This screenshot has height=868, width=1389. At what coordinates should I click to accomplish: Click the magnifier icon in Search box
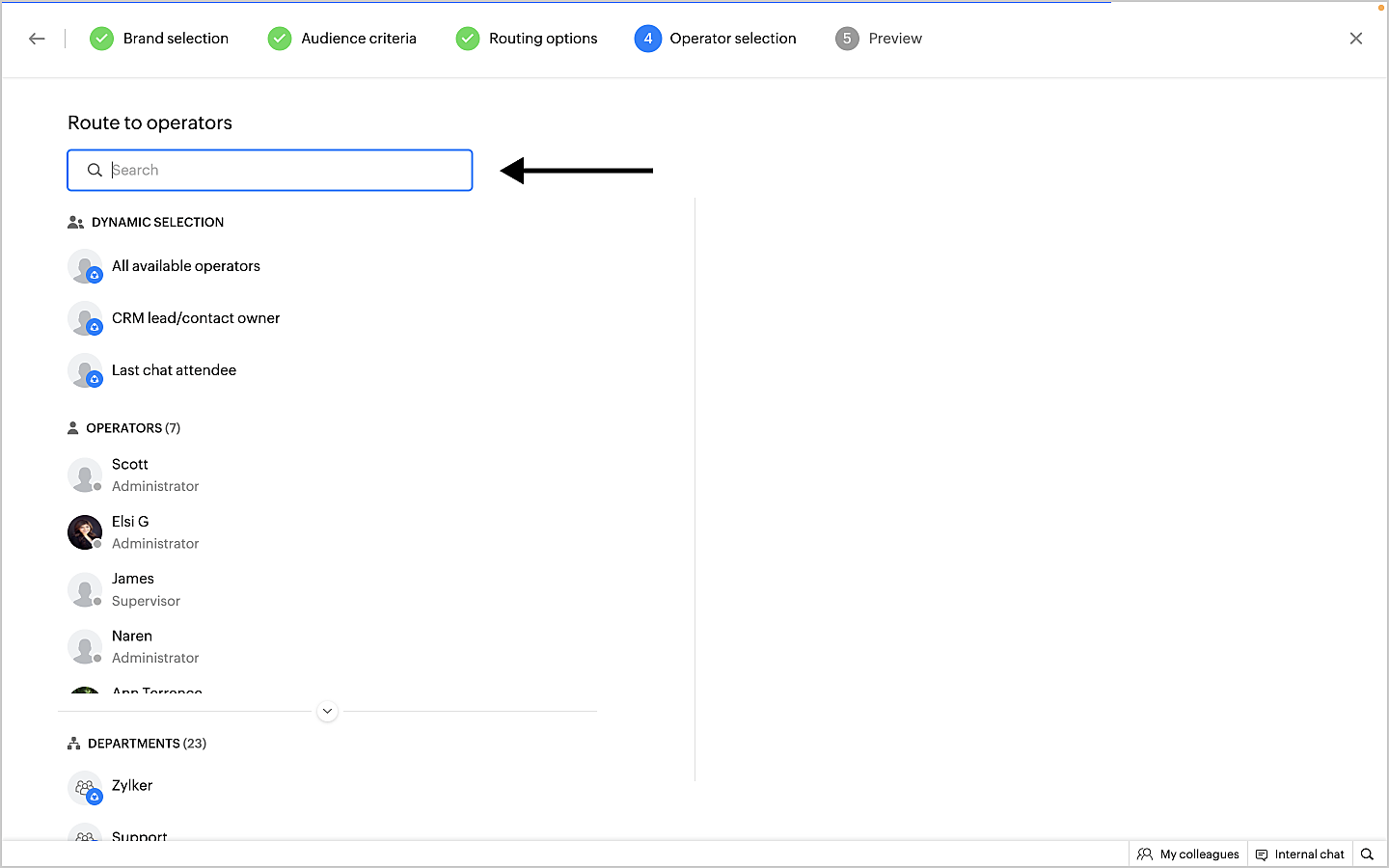click(95, 170)
